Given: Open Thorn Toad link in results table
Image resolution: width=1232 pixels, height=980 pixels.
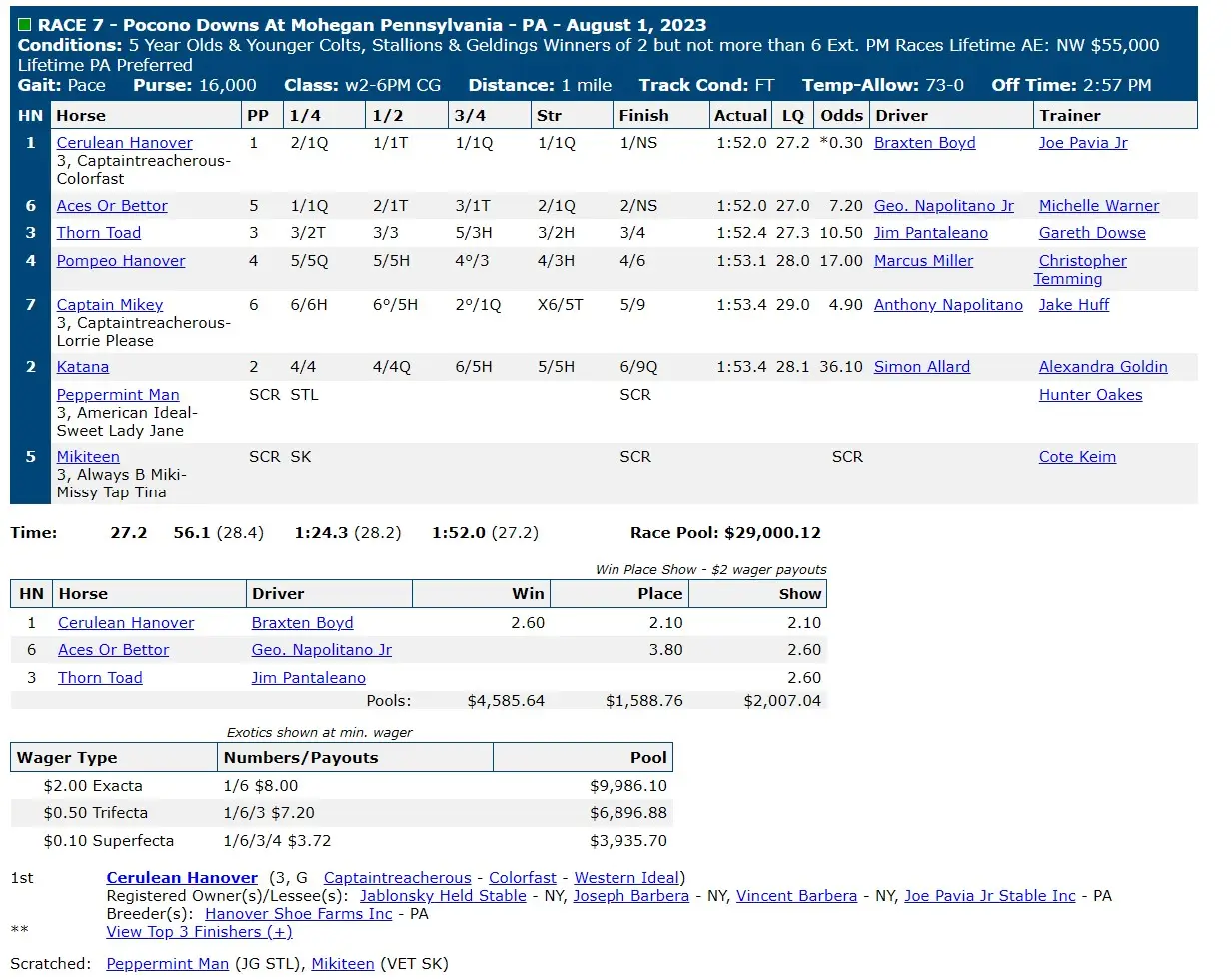Looking at the screenshot, I should [x=99, y=233].
